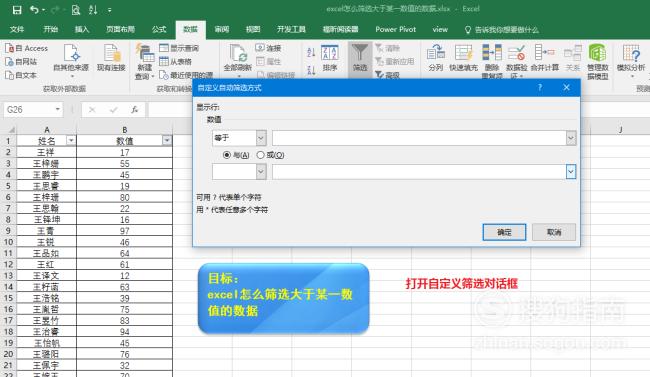The width and height of the screenshot is (650, 377).
Task: Open the first value combo box dropdown arrow
Action: [x=571, y=138]
